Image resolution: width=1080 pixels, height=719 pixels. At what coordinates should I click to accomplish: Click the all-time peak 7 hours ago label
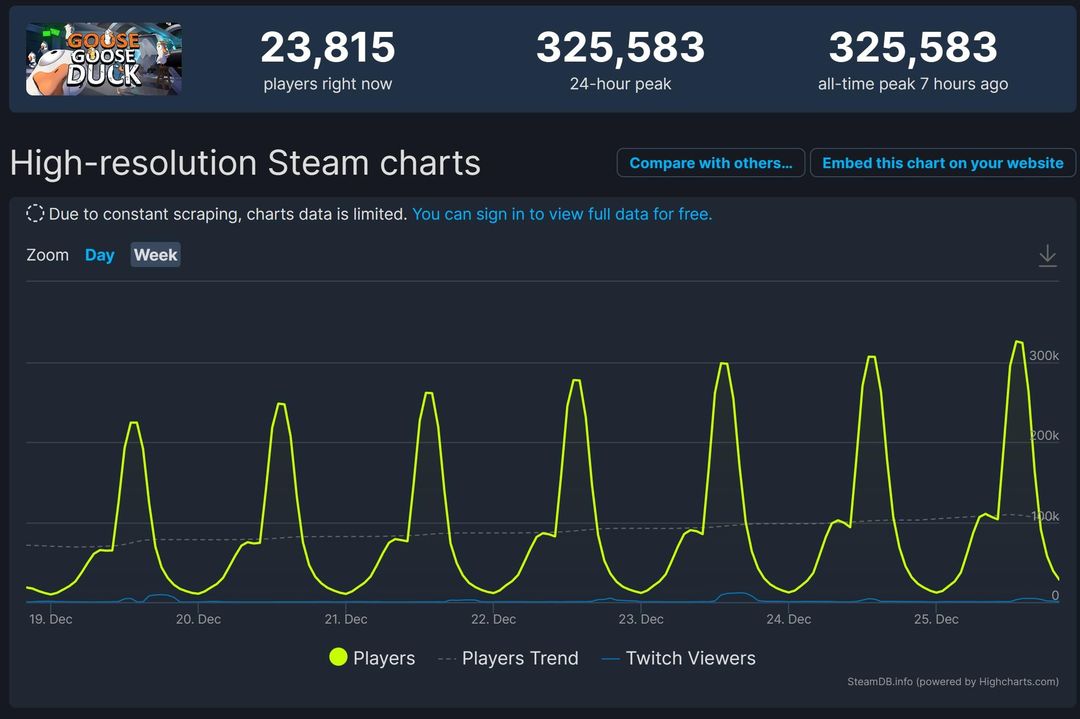(913, 84)
